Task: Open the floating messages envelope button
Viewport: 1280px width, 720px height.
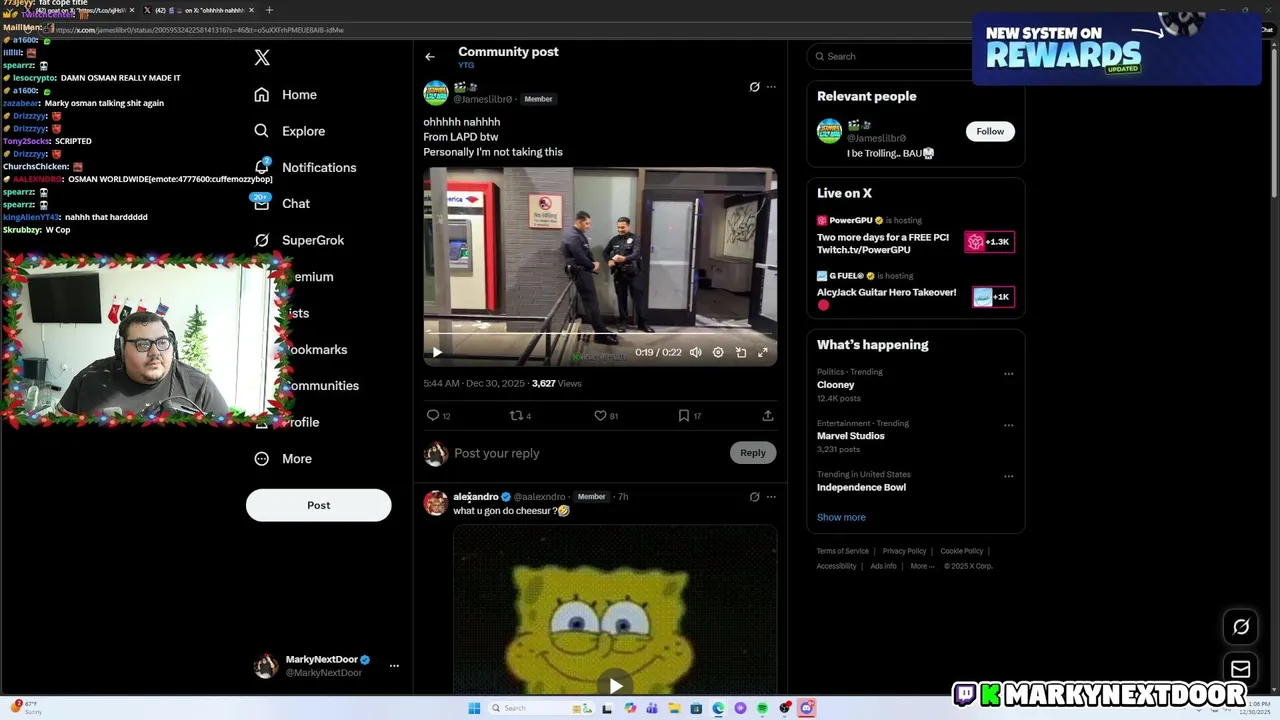Action: coord(1241,670)
